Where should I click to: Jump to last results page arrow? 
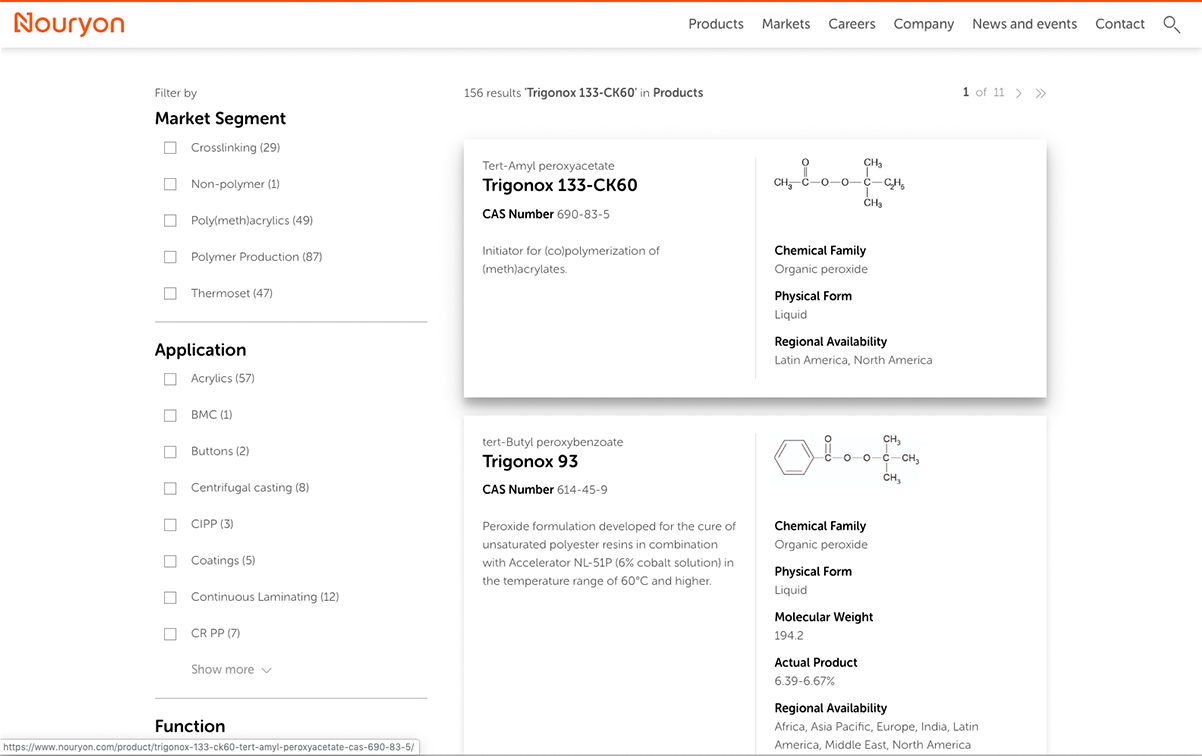point(1040,93)
